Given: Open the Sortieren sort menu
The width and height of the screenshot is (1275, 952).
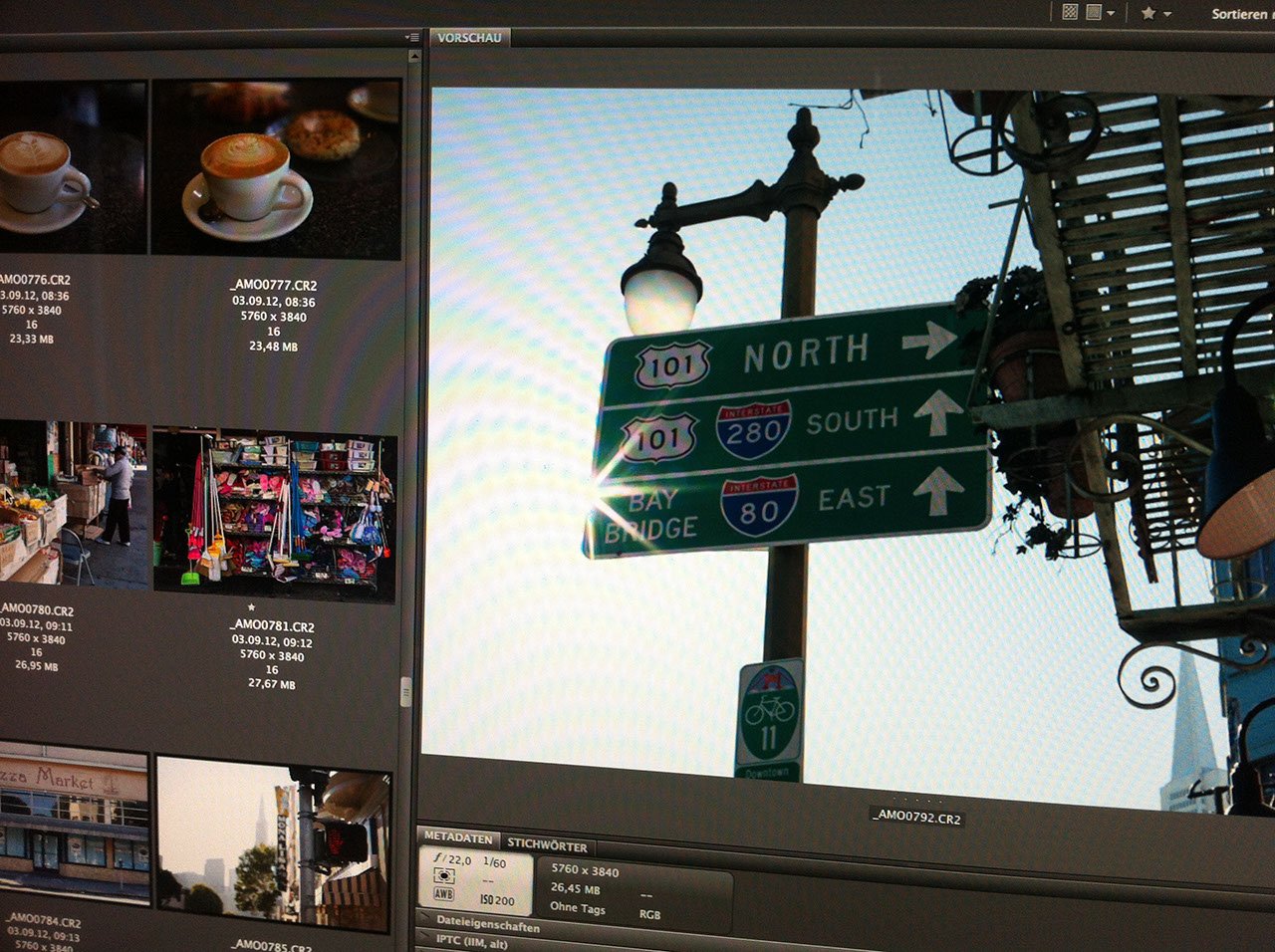Looking at the screenshot, I should point(1242,14).
